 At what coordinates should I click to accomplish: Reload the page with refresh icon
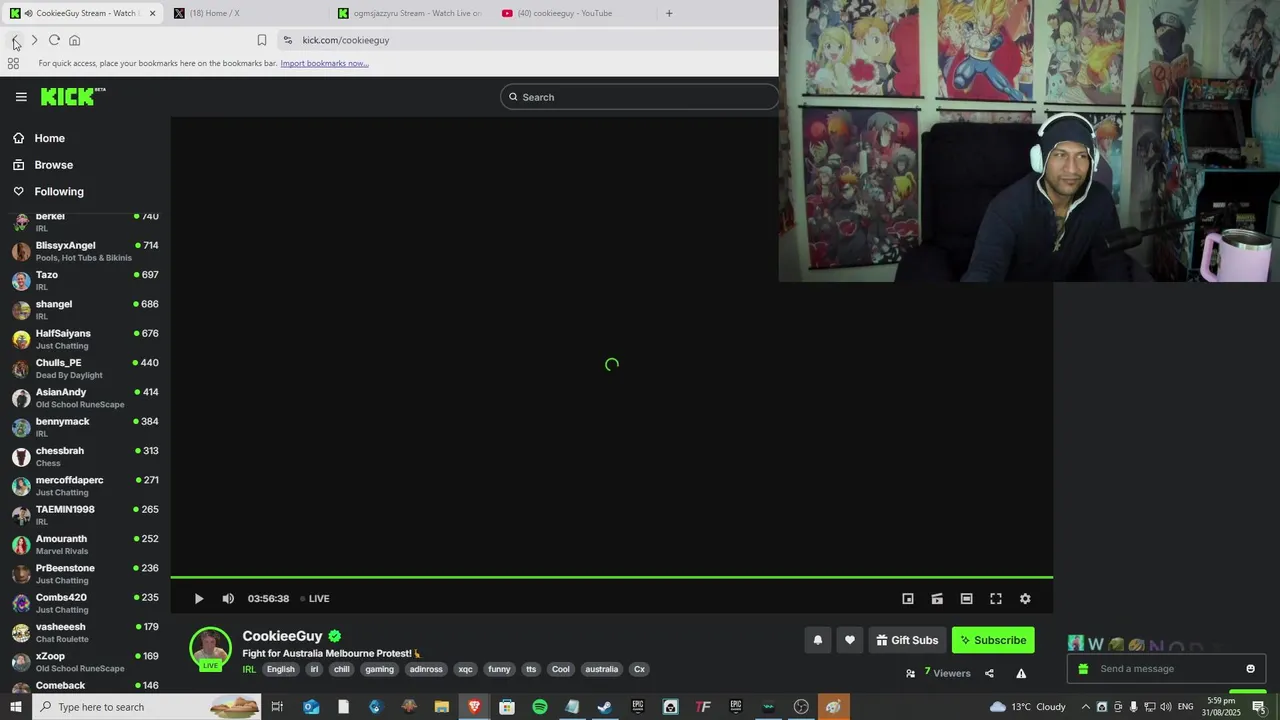point(54,40)
